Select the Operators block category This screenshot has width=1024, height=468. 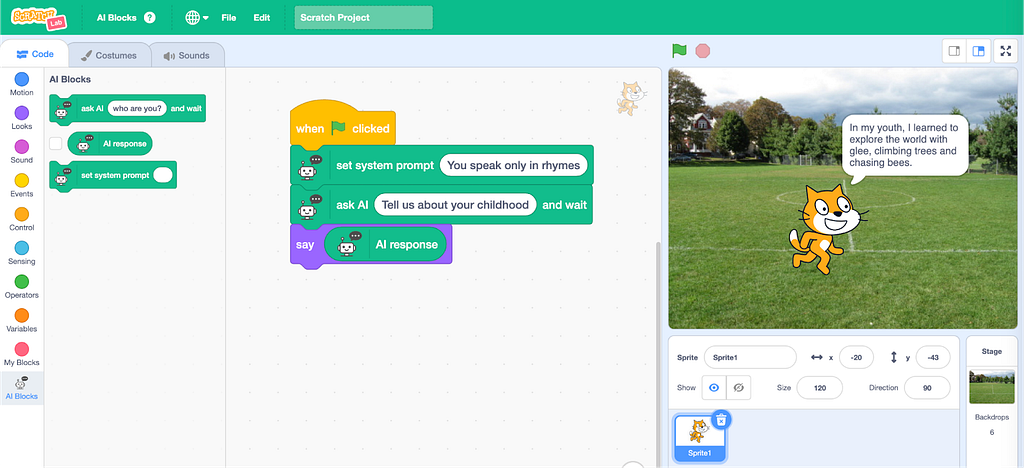coord(22,287)
